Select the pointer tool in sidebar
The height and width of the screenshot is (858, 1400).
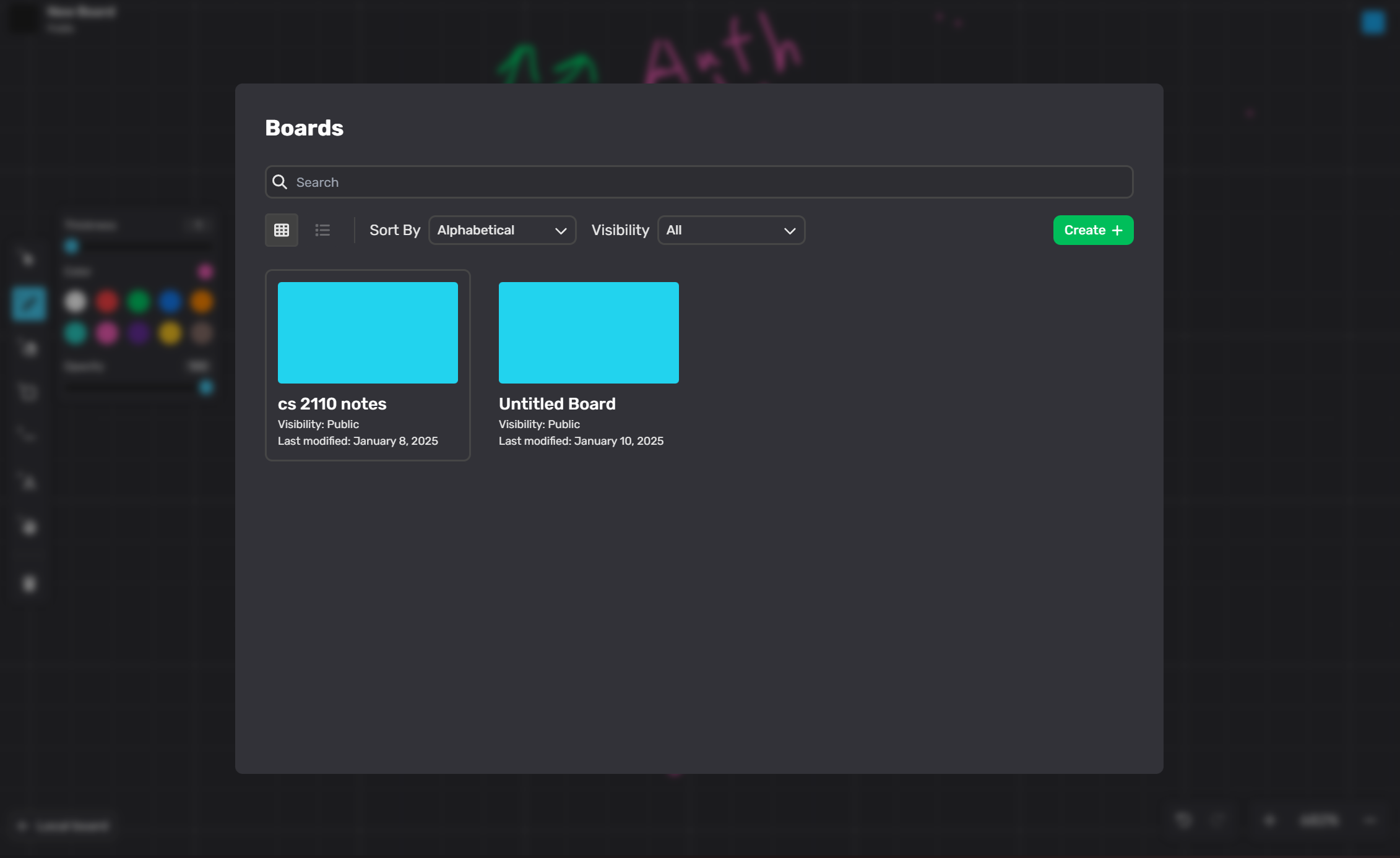click(x=27, y=259)
